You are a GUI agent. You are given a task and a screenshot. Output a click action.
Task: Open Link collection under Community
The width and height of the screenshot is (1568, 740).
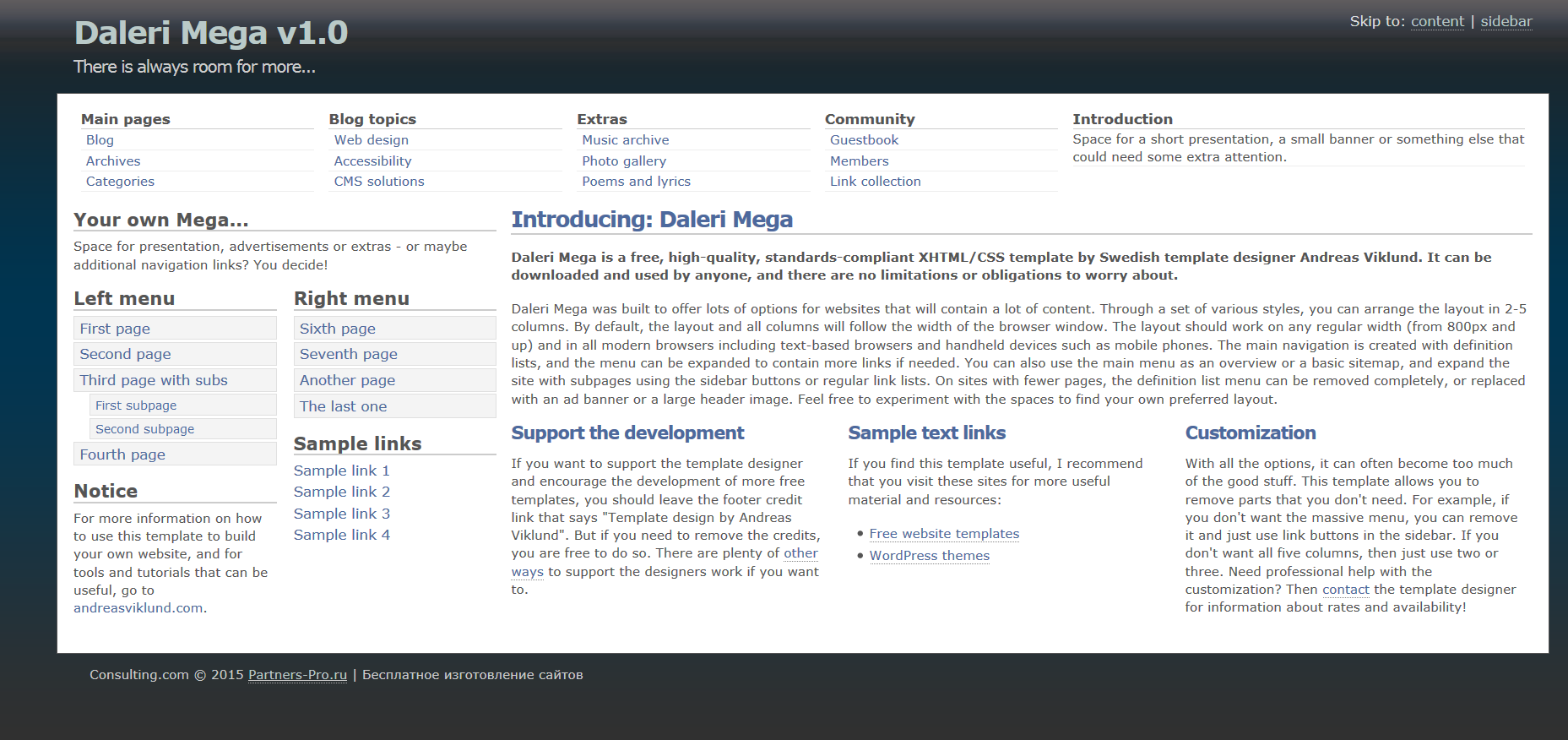[875, 182]
